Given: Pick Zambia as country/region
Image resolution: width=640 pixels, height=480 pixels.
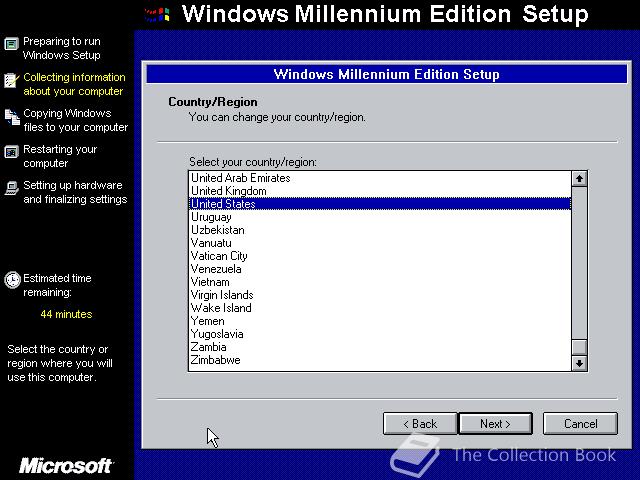Looking at the screenshot, I should pyautogui.click(x=380, y=347).
